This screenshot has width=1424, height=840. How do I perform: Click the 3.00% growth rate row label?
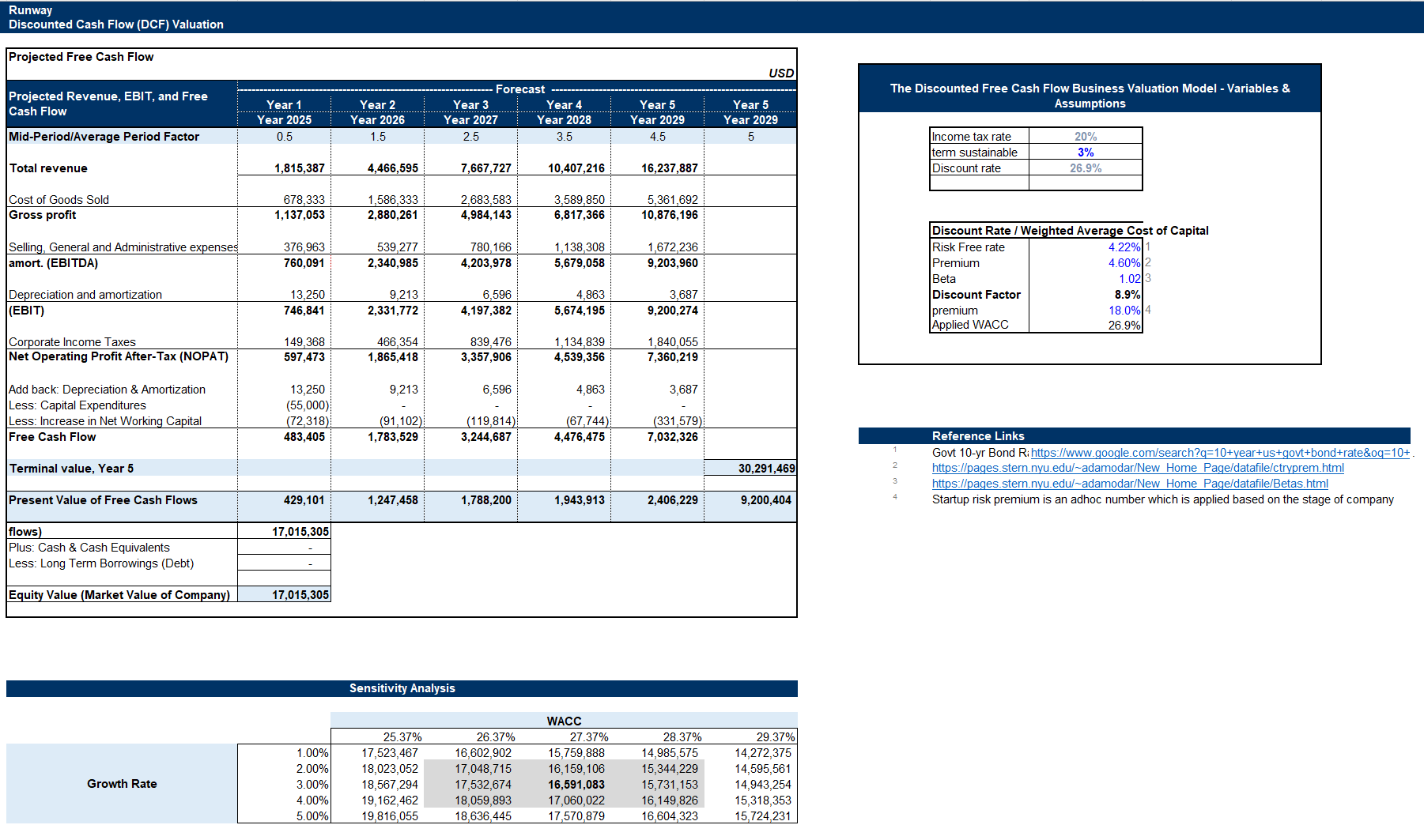tap(312, 785)
